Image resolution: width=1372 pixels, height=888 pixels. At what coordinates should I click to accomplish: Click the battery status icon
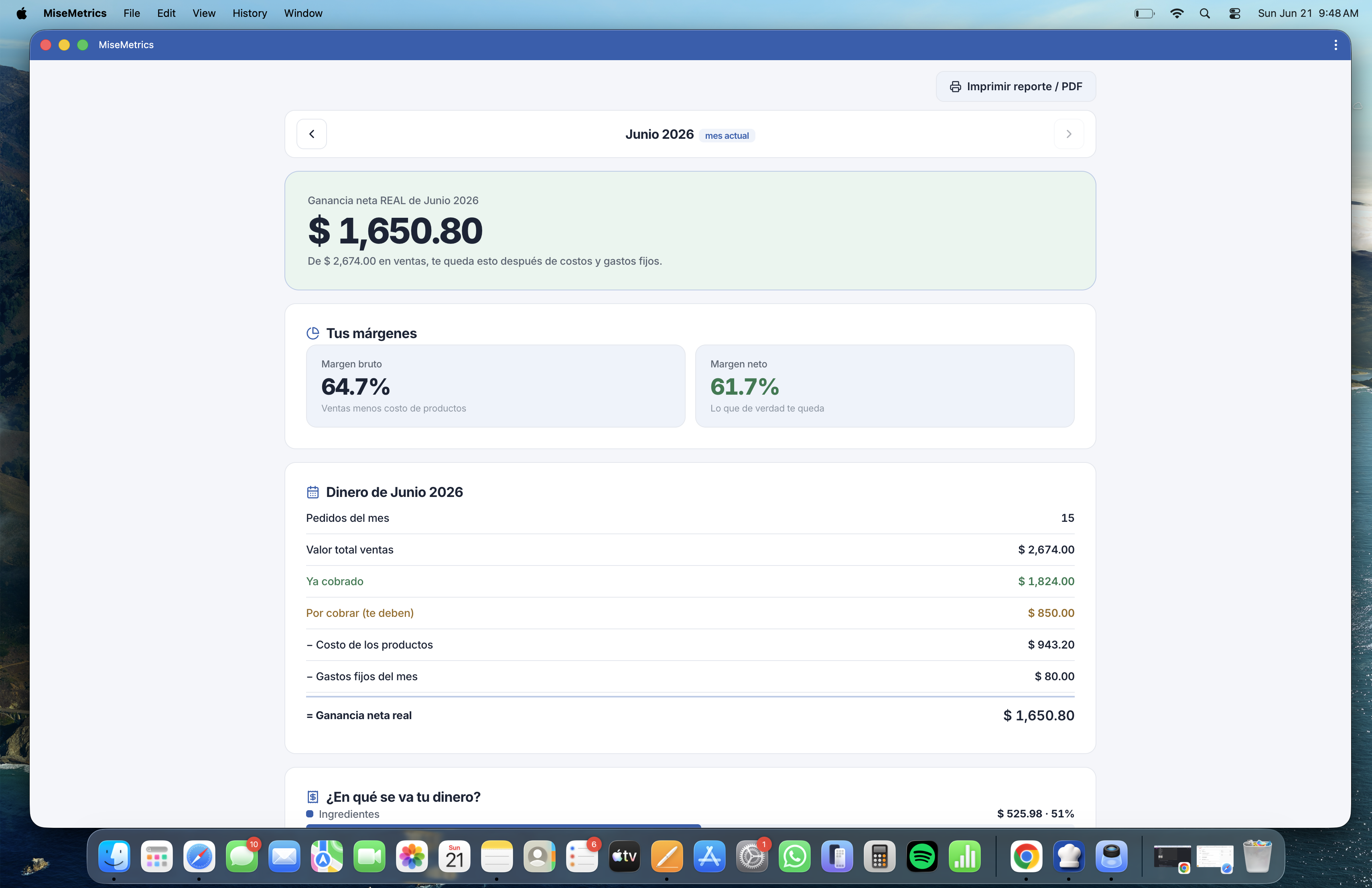click(x=1144, y=13)
